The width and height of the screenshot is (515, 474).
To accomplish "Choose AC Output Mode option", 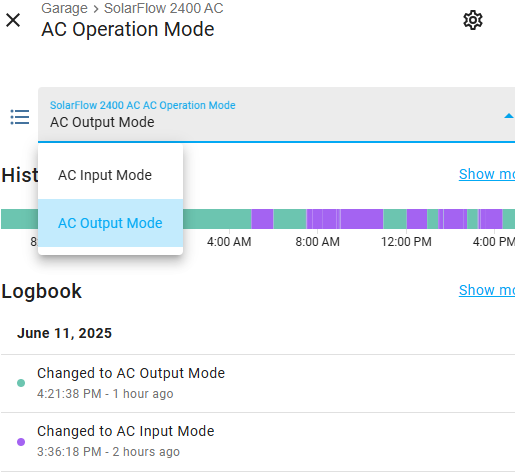I will 110,223.
